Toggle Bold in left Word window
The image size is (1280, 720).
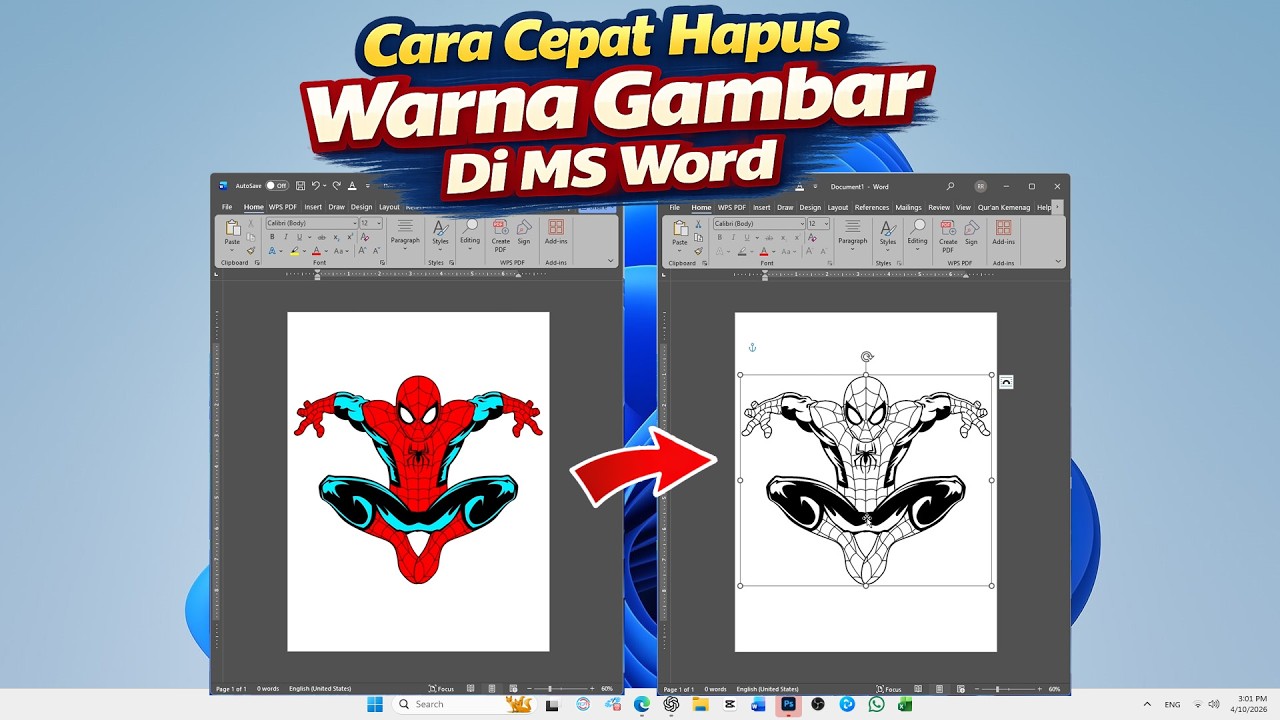[272, 237]
